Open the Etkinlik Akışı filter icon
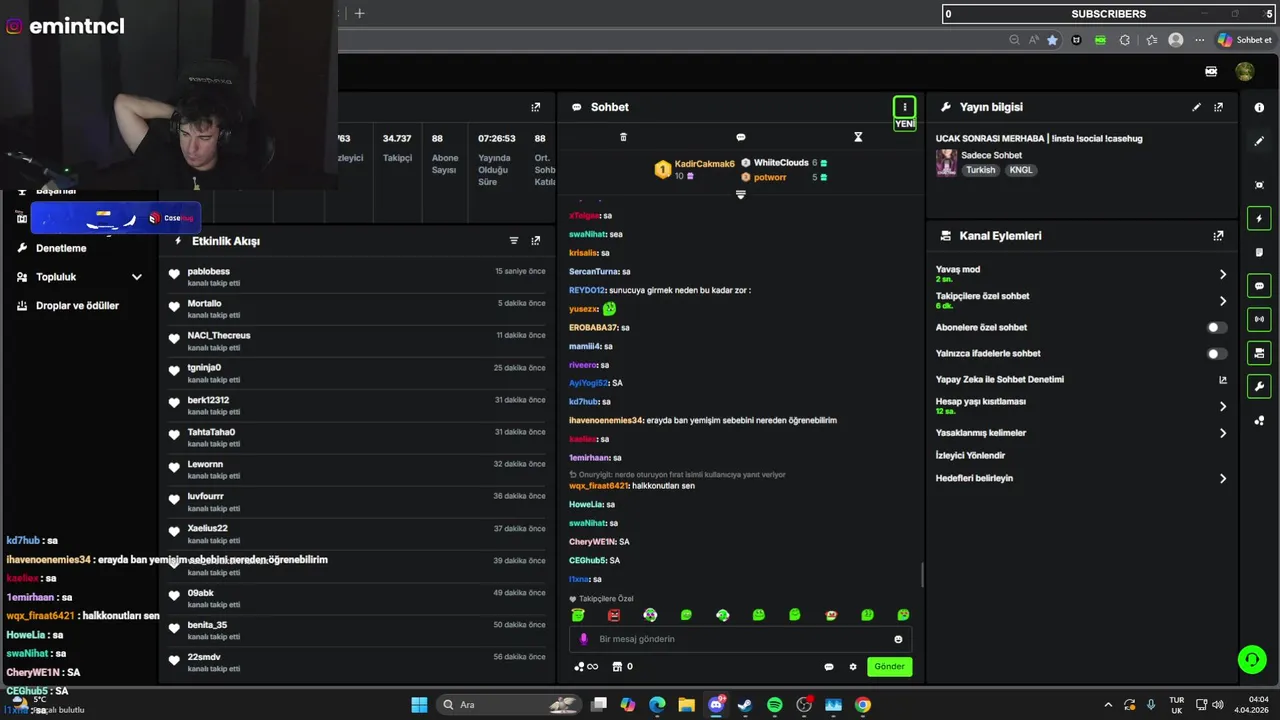 point(514,241)
